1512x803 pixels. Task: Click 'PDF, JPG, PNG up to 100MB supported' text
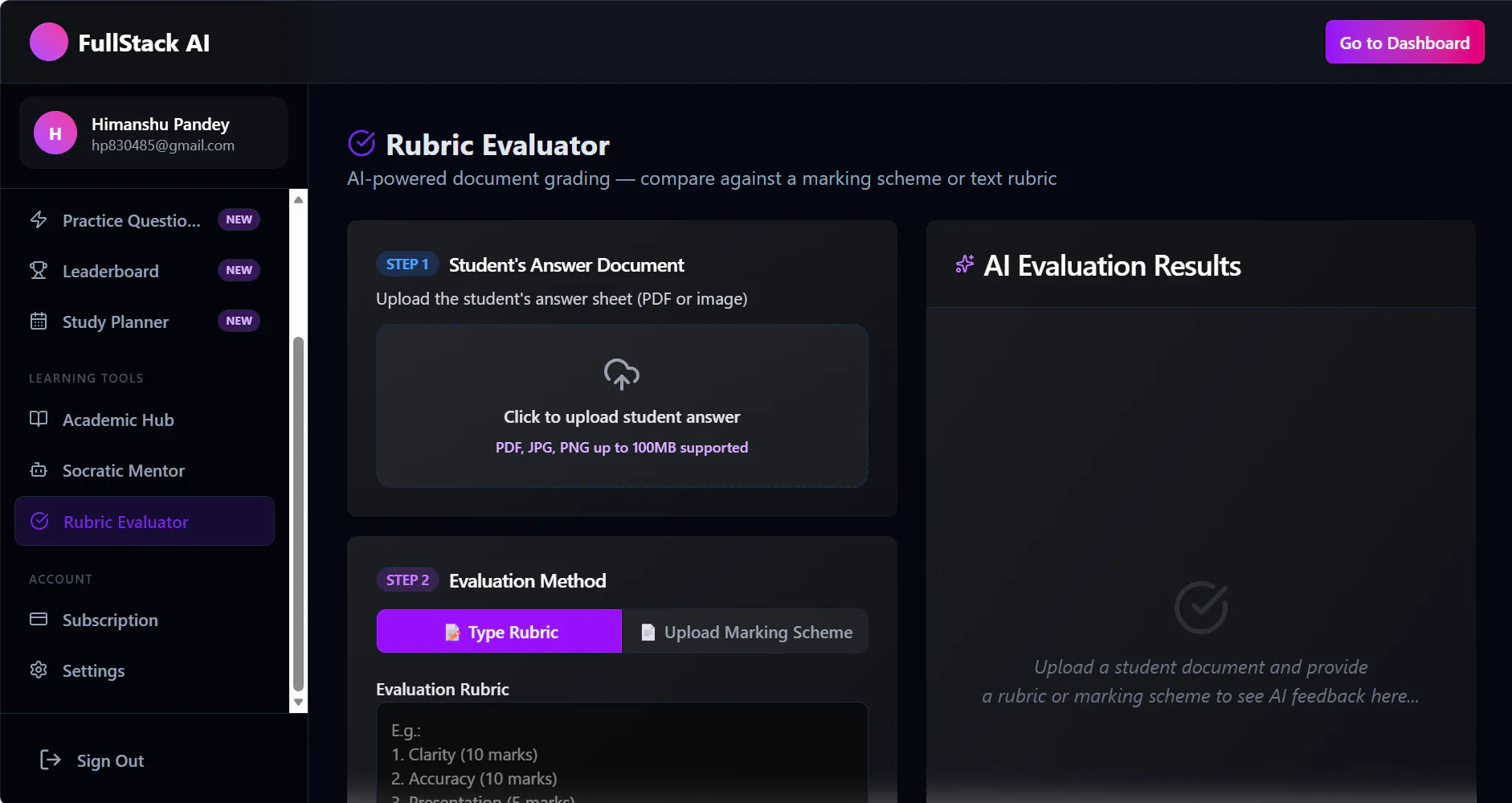tap(622, 447)
